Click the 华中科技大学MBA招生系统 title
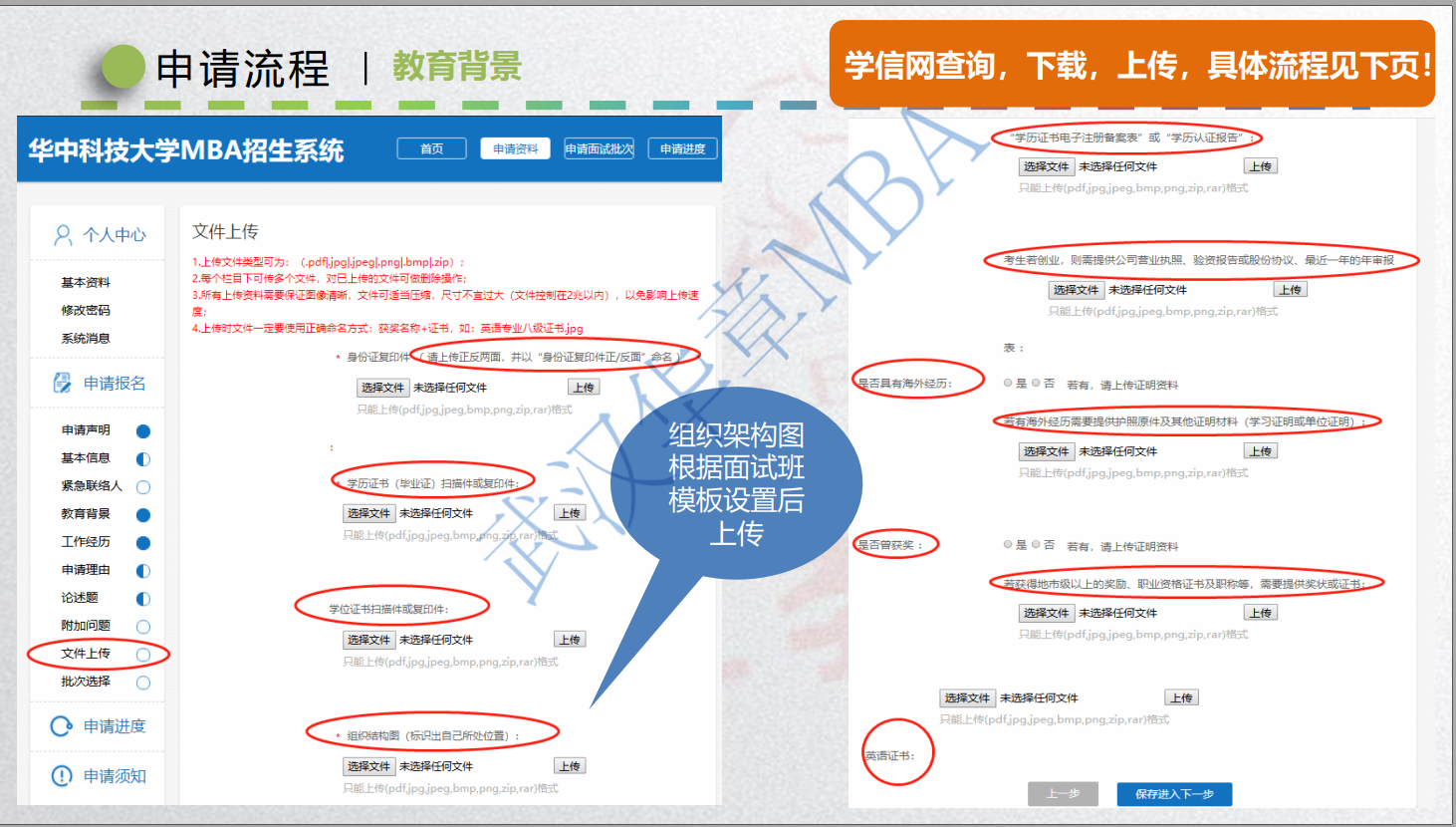 186,150
